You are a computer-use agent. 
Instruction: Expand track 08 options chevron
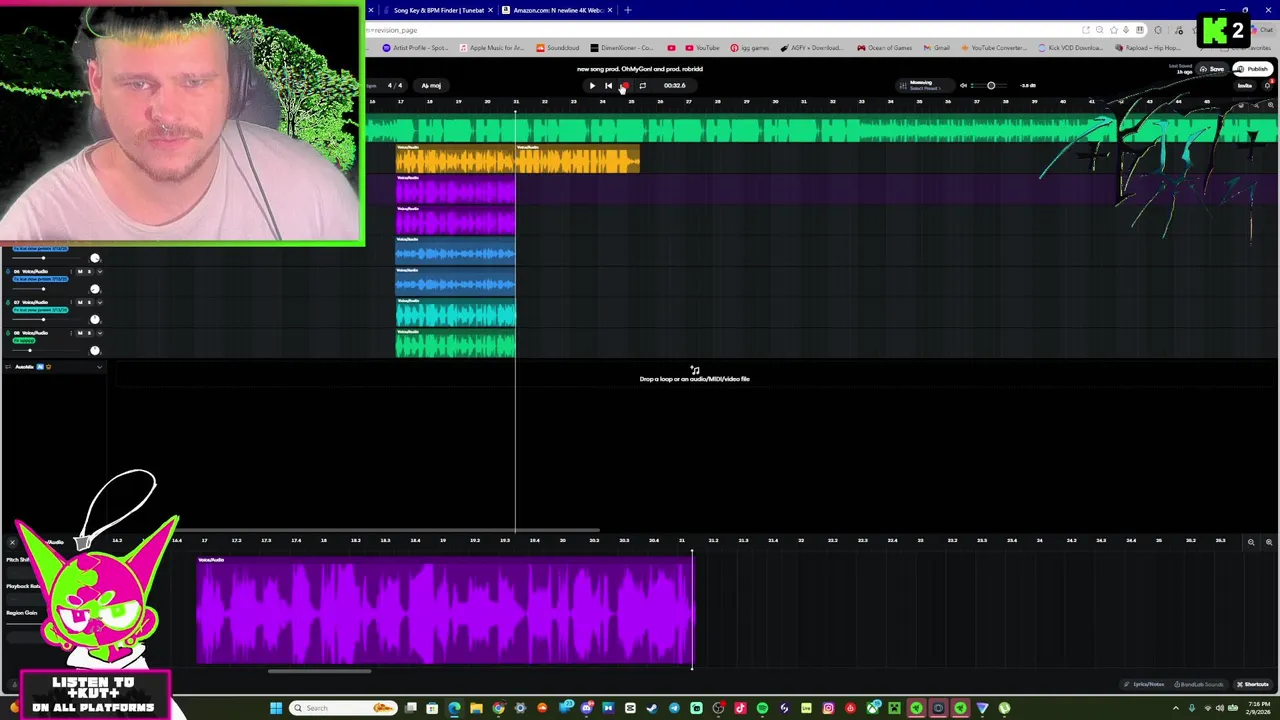(x=100, y=333)
